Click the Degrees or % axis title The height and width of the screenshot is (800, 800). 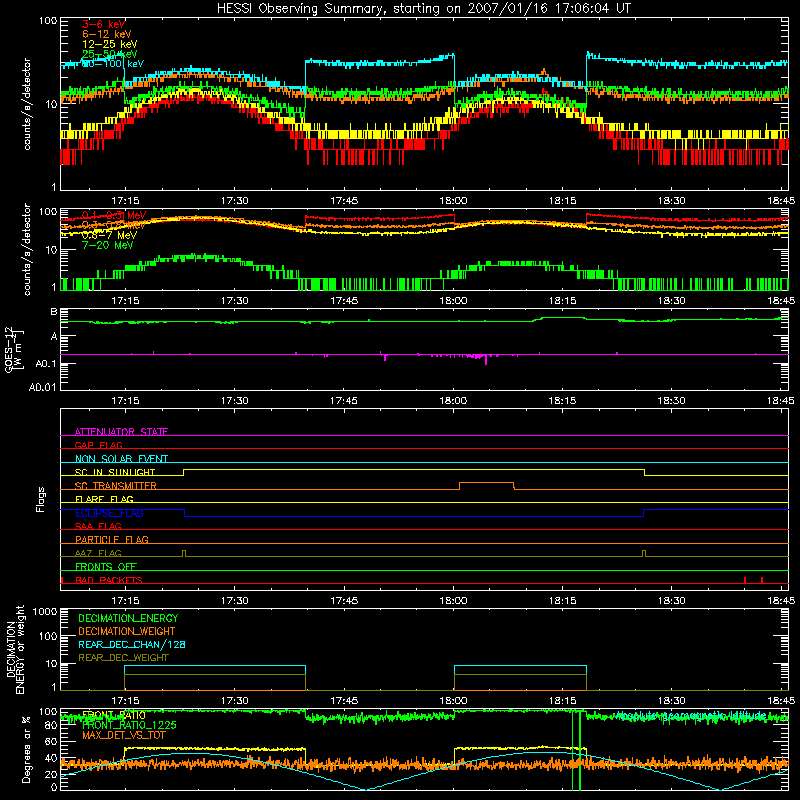26,749
